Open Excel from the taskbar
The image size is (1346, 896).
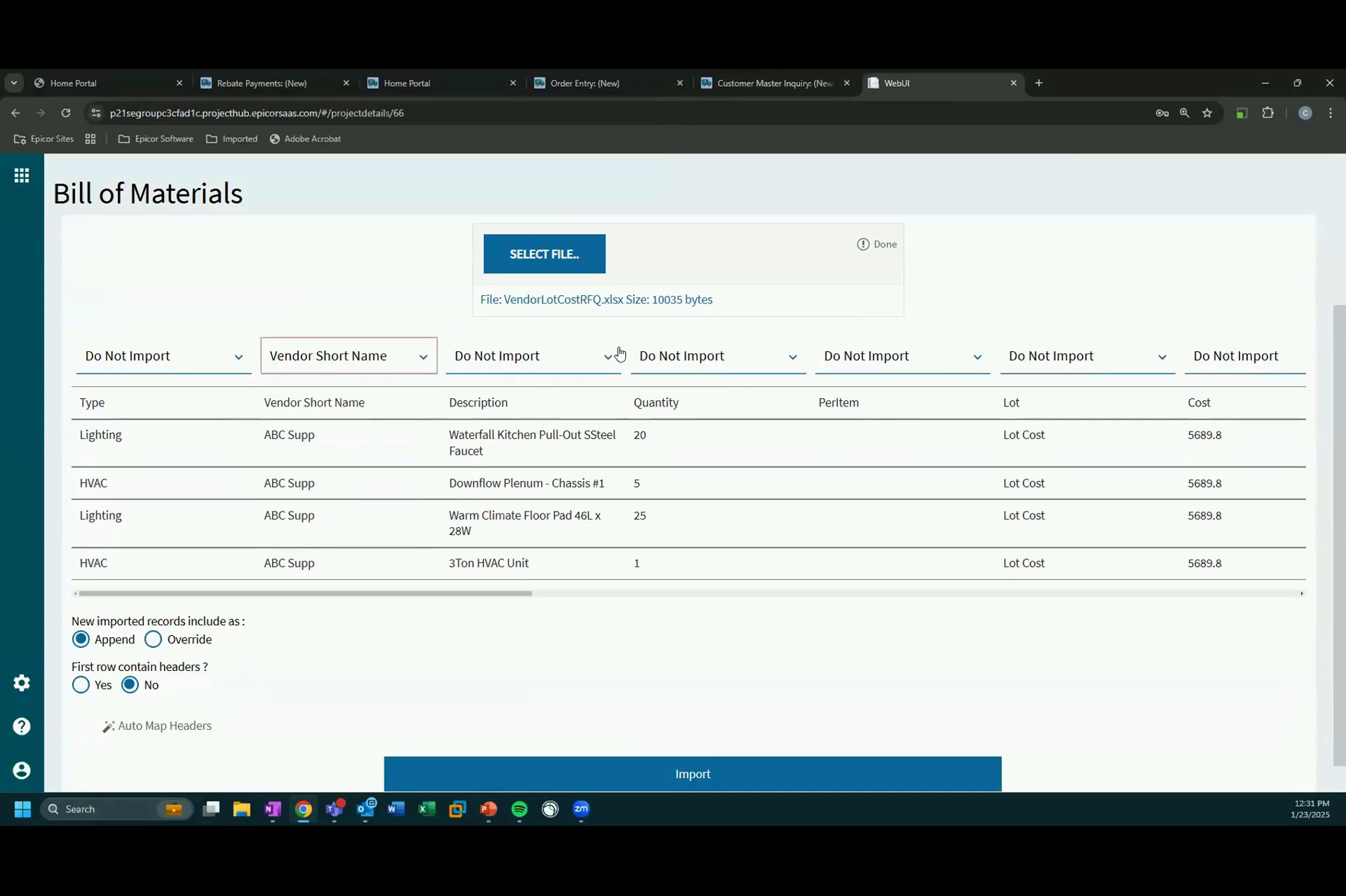pyautogui.click(x=427, y=809)
